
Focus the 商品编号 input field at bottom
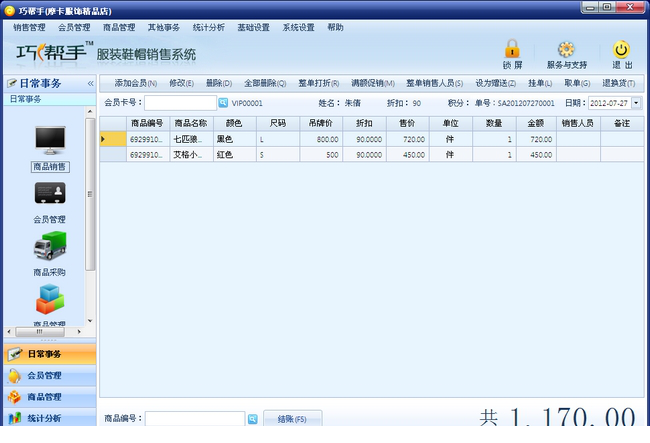[x=195, y=419]
